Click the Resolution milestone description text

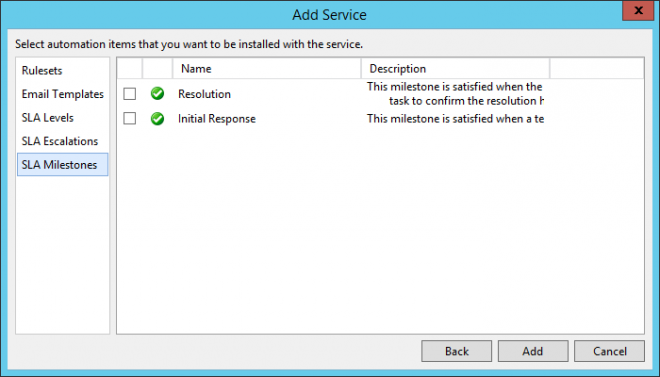coord(455,94)
